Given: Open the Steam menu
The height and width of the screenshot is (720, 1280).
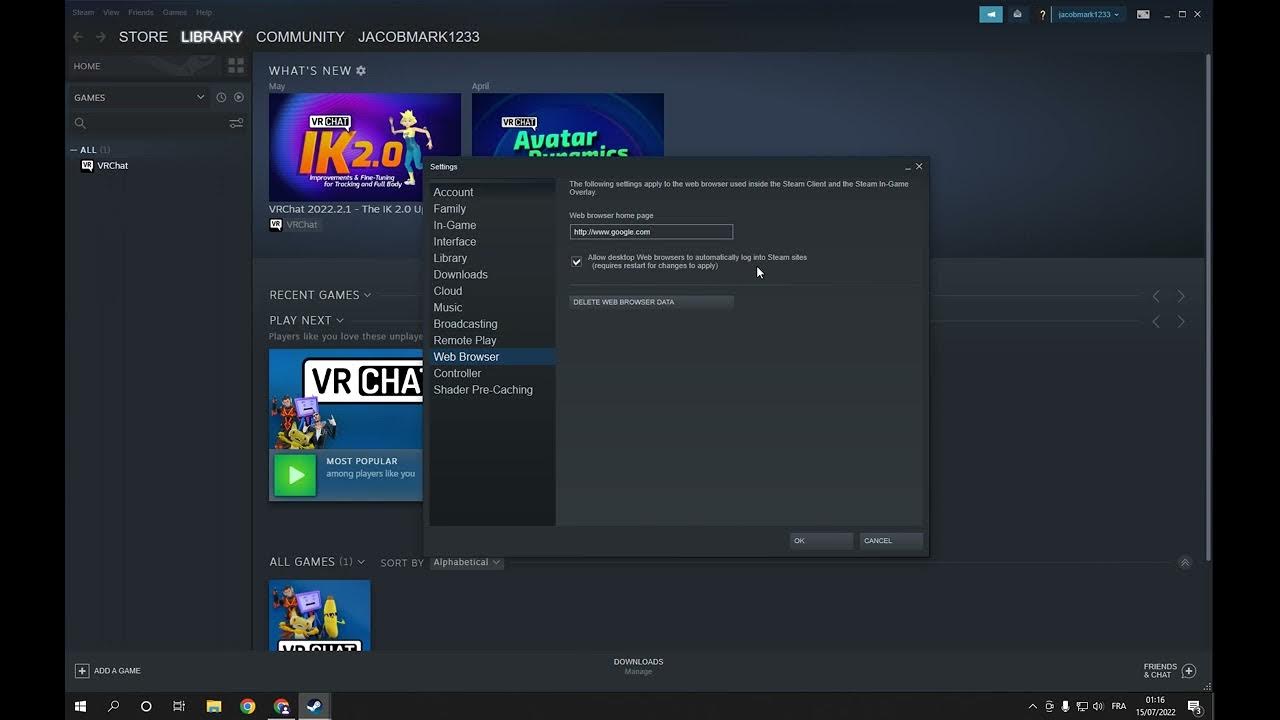Looking at the screenshot, I should [x=83, y=12].
